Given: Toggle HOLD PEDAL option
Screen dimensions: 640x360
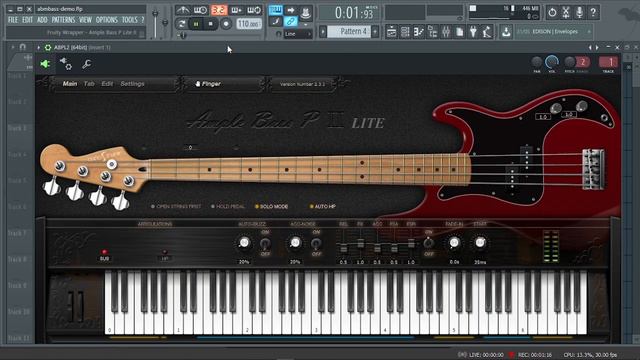Looking at the screenshot, I should coord(228,207).
